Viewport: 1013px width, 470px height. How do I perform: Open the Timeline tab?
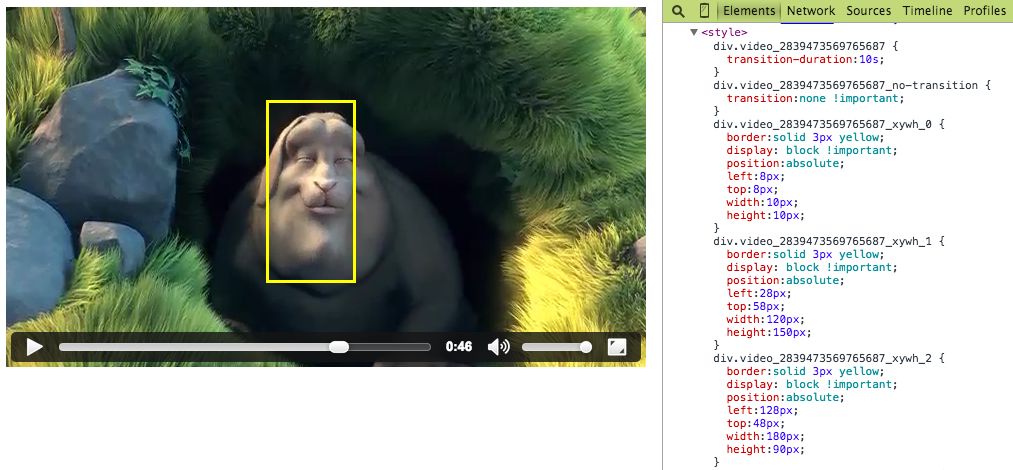927,10
